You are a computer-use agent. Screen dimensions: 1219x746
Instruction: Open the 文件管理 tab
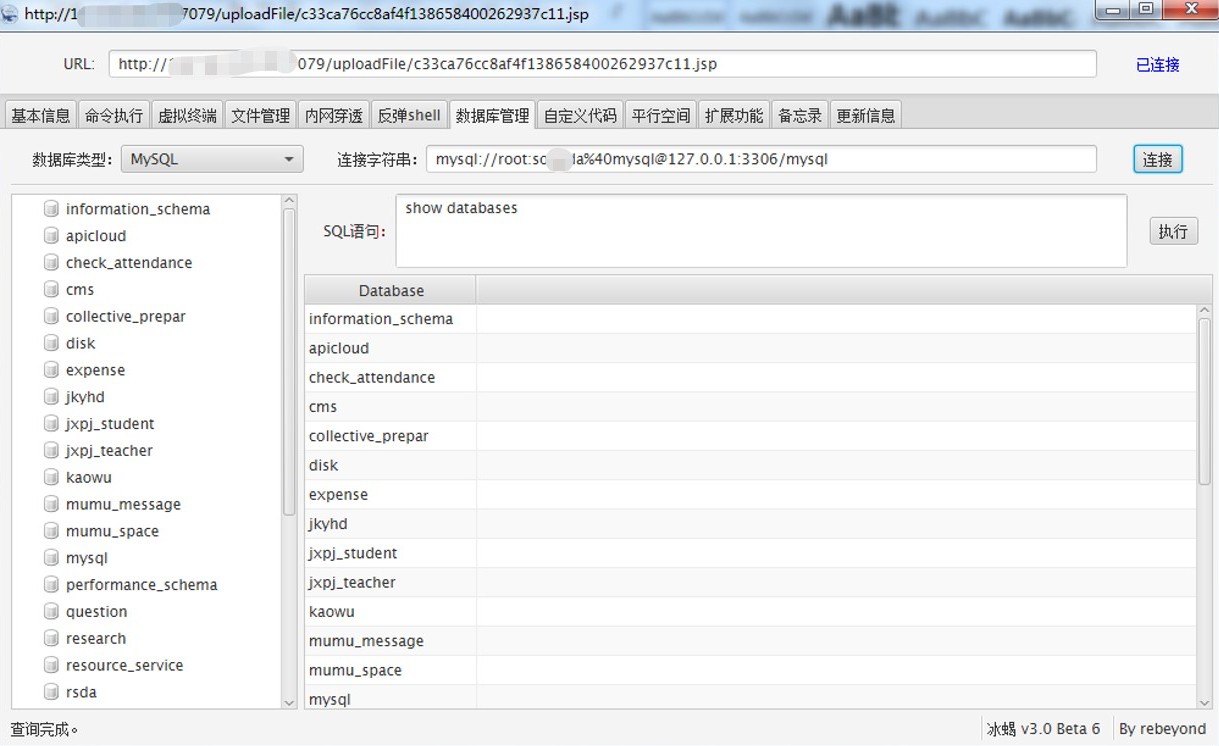tap(260, 115)
